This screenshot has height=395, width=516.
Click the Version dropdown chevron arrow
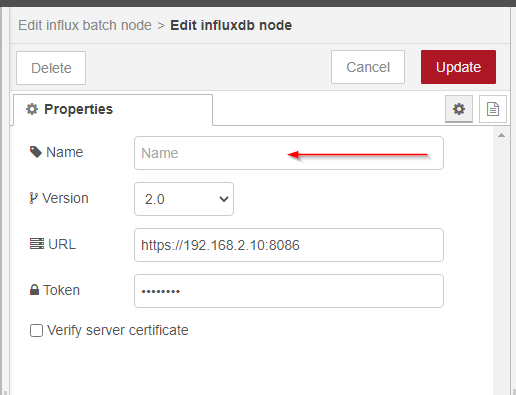224,199
